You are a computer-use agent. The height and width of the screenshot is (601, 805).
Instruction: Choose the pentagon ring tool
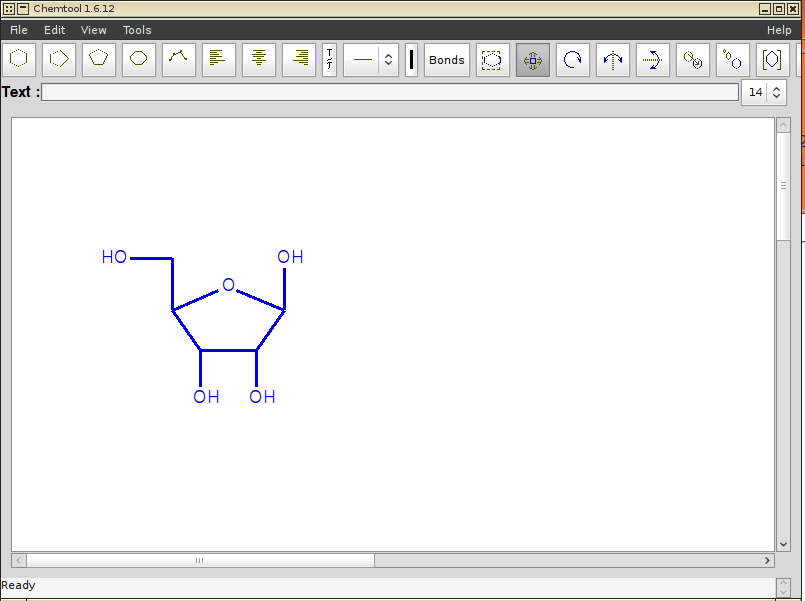(x=99, y=60)
